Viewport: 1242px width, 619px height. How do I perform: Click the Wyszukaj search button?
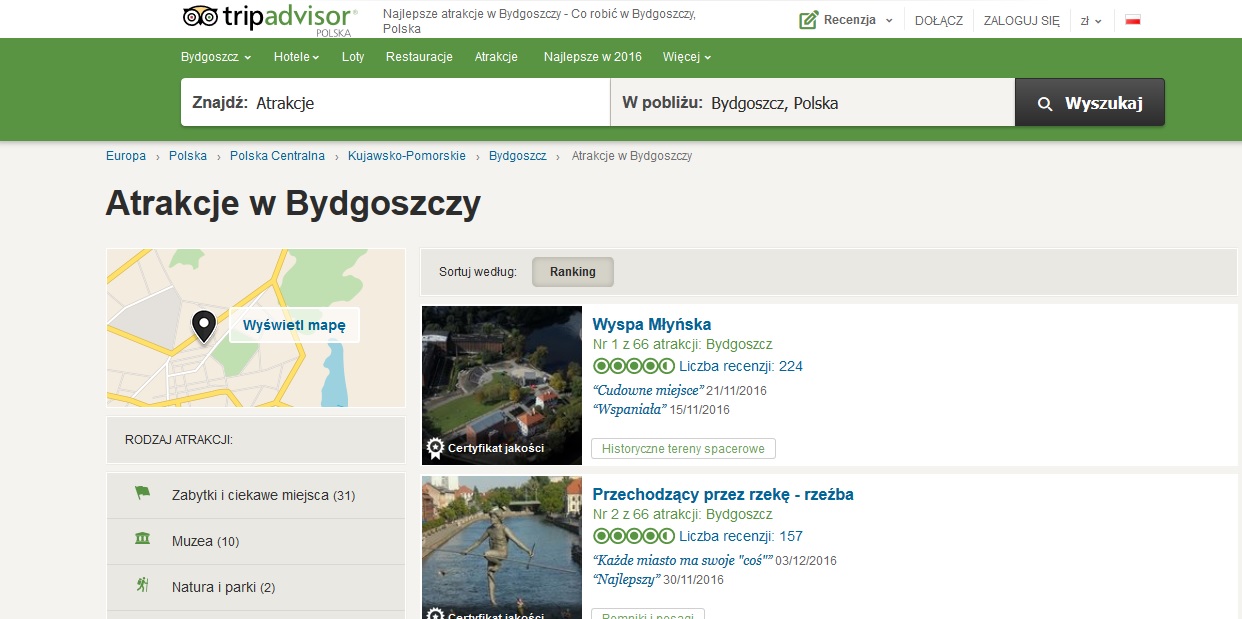1090,102
